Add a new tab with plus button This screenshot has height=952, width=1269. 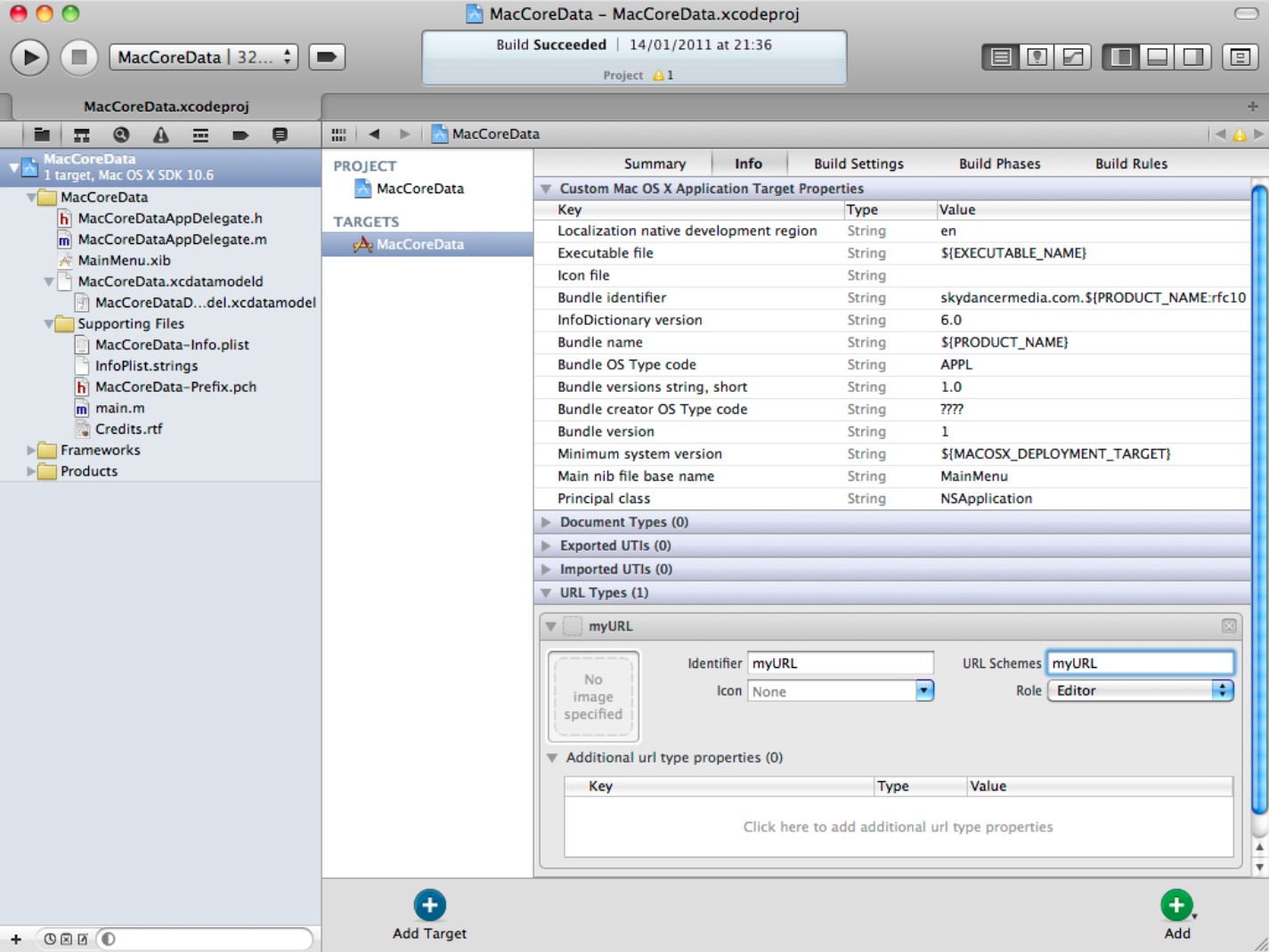[1253, 106]
